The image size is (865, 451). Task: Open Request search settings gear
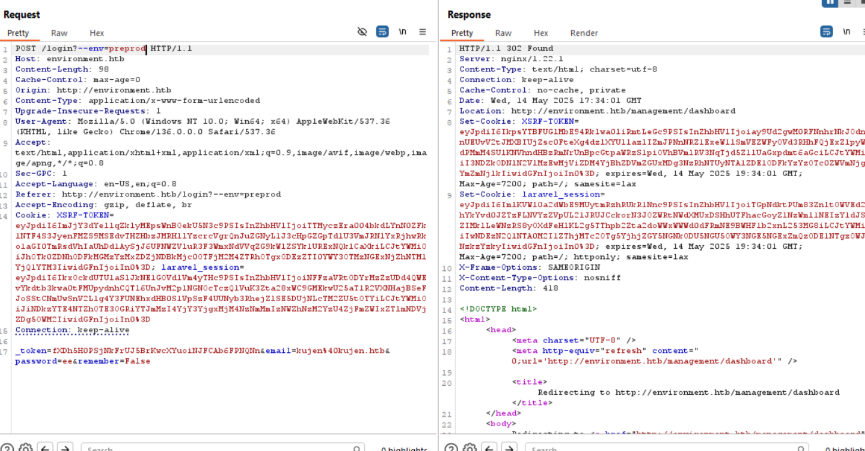pos(27,444)
